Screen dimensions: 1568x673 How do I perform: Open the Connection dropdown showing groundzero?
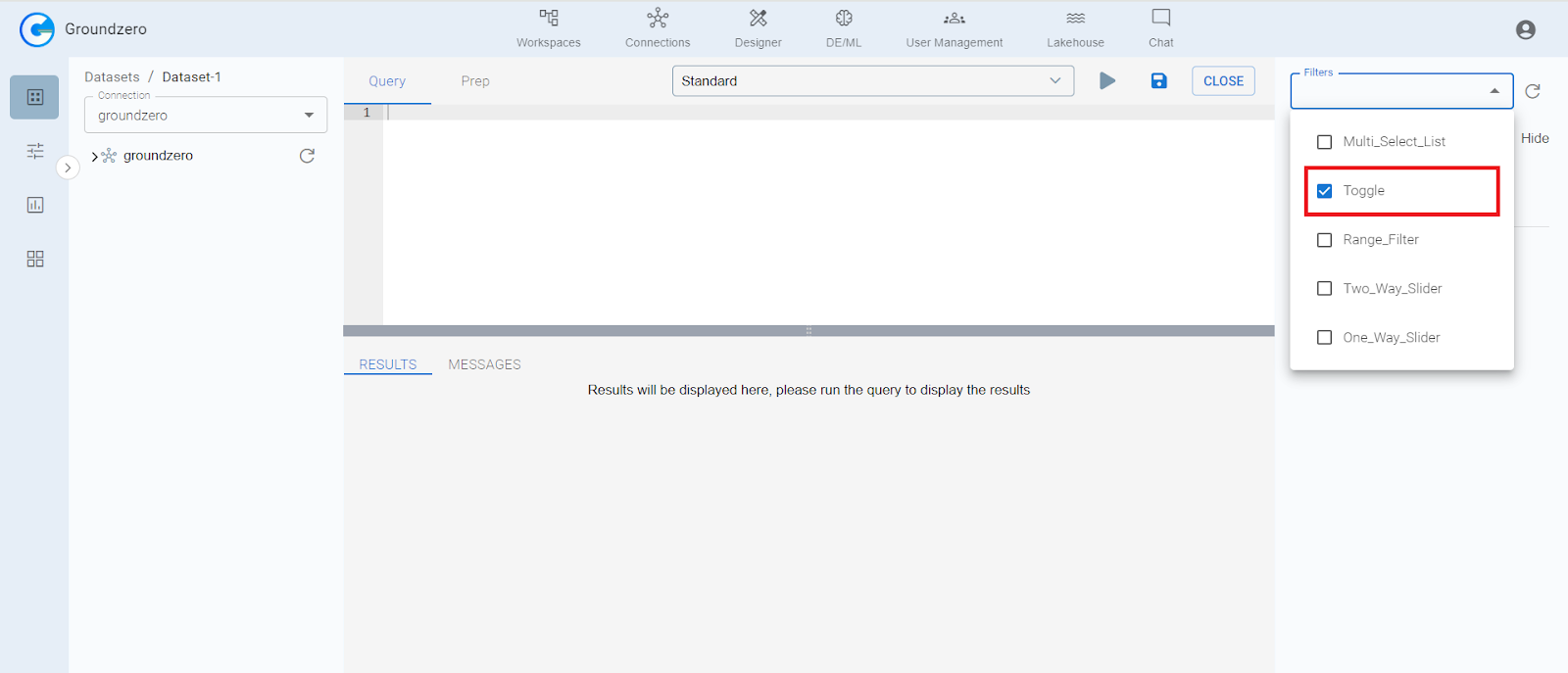tap(206, 116)
